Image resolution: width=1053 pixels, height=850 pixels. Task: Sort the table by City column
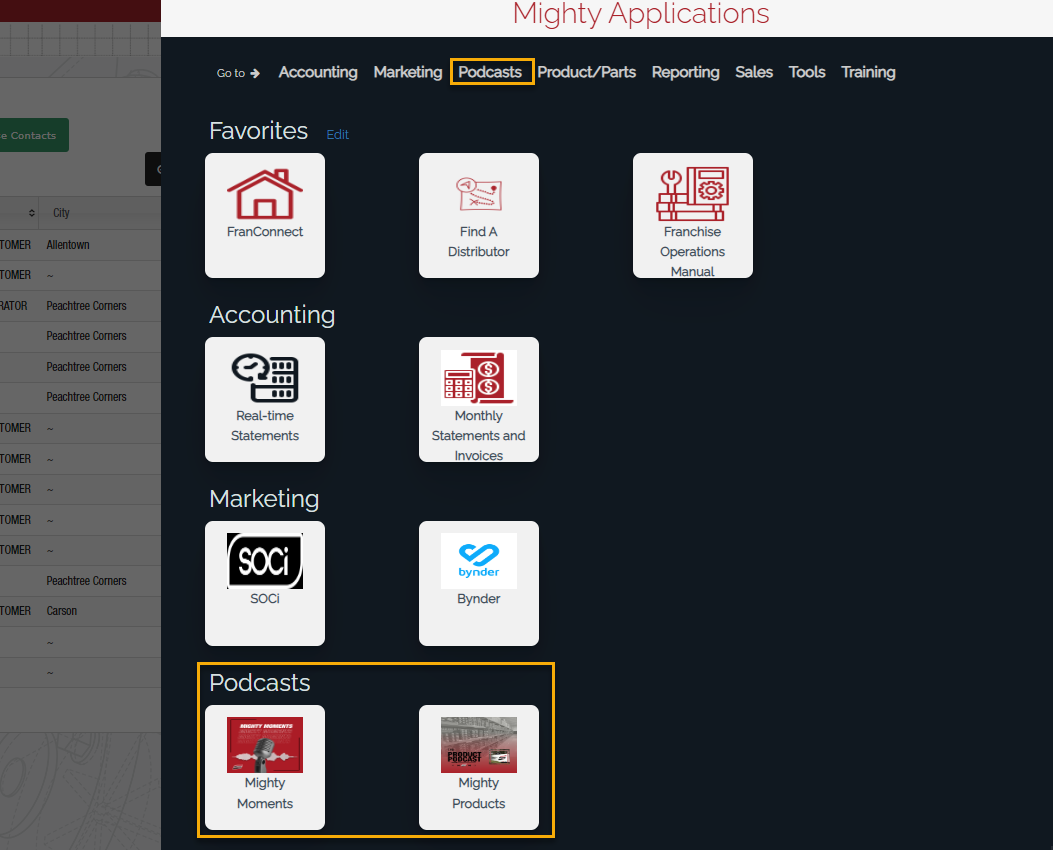point(62,213)
